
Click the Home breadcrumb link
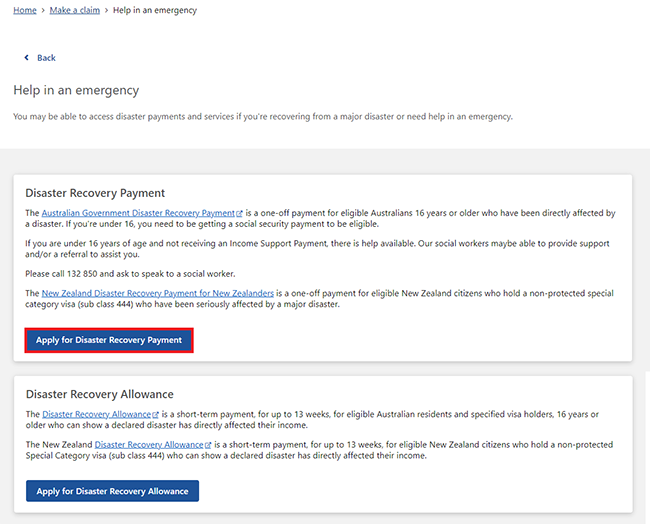pyautogui.click(x=25, y=10)
